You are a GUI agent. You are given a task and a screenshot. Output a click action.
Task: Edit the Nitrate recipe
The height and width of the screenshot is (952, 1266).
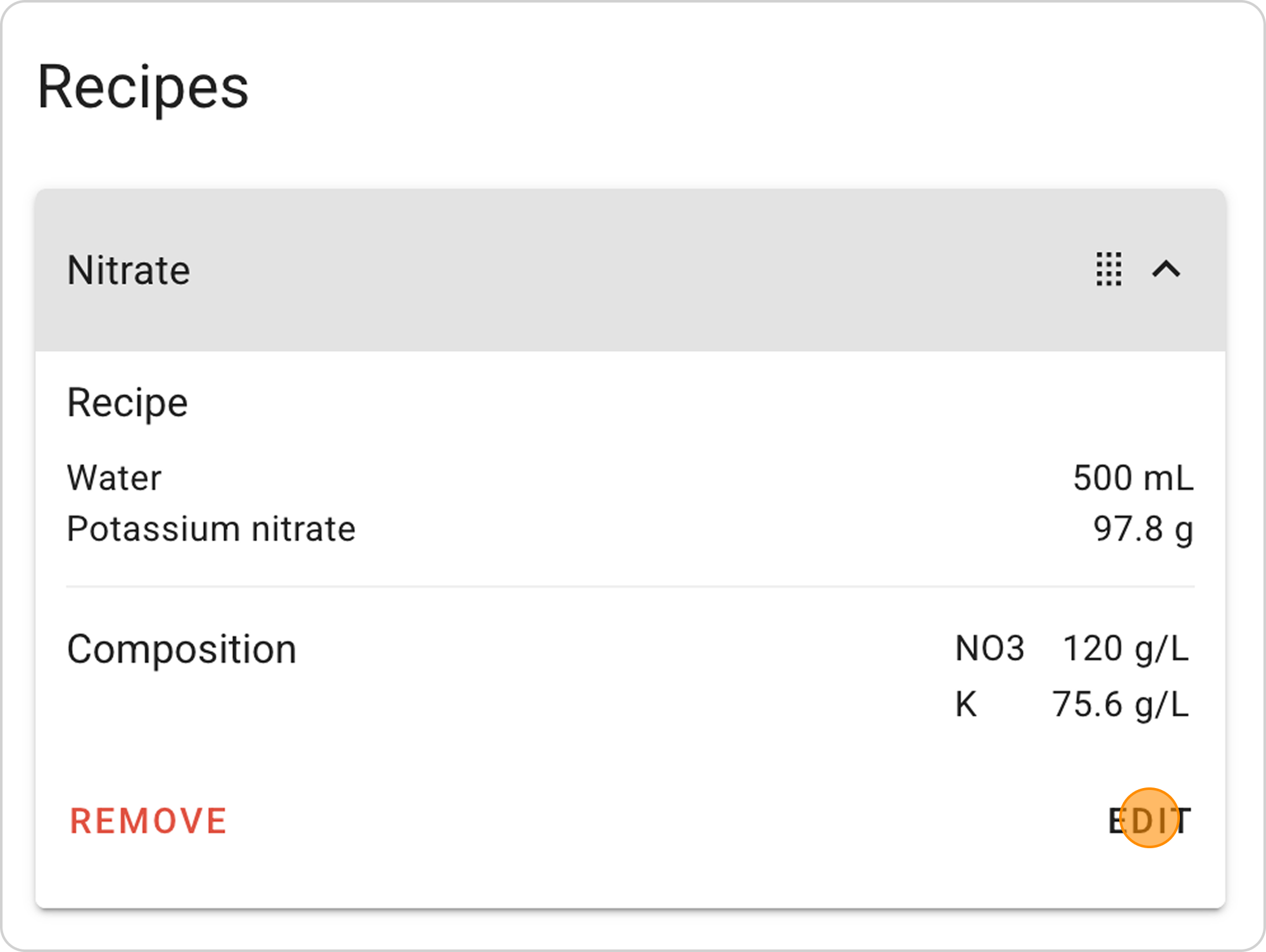point(1150,821)
